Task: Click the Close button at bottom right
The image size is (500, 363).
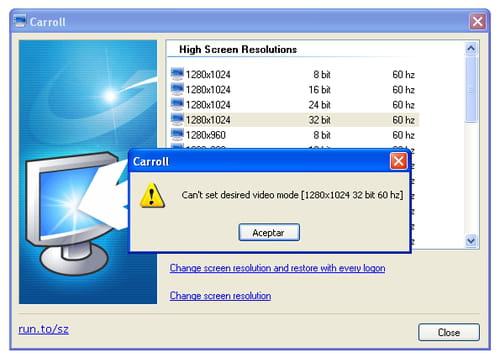Action: click(x=449, y=332)
